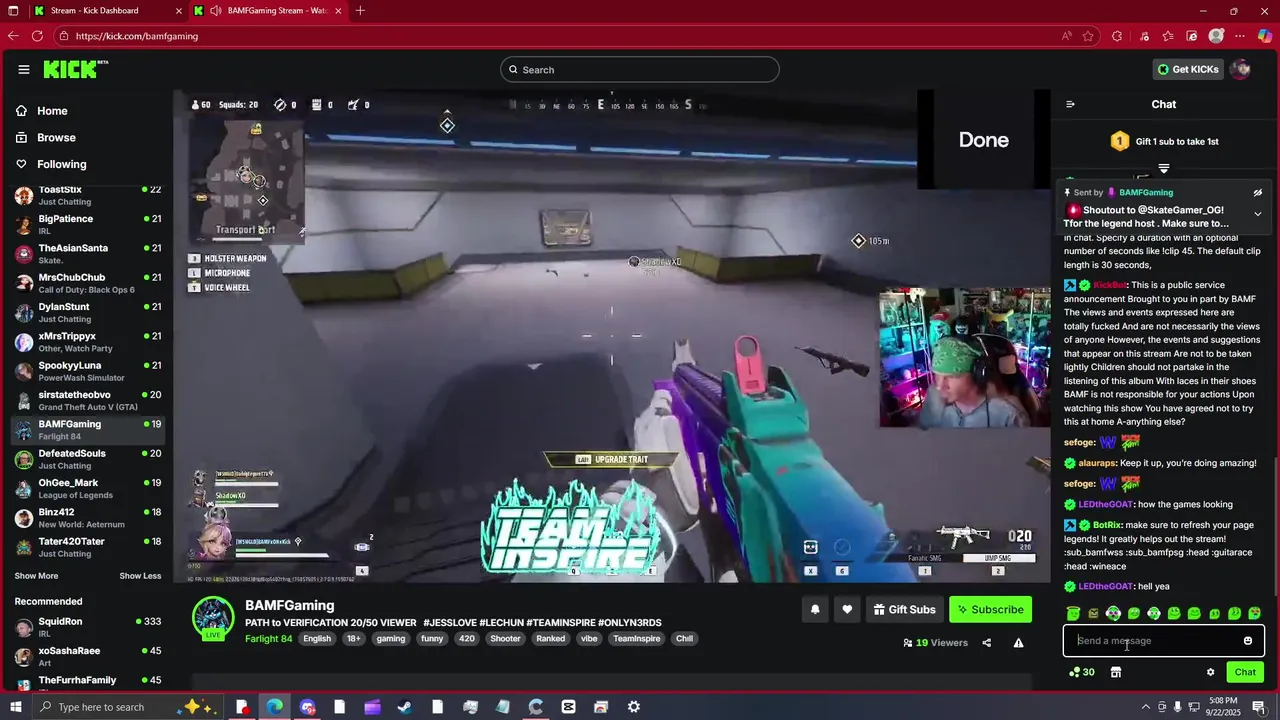Insert the first angel halo emote
The height and width of the screenshot is (720, 1280).
tap(1073, 613)
